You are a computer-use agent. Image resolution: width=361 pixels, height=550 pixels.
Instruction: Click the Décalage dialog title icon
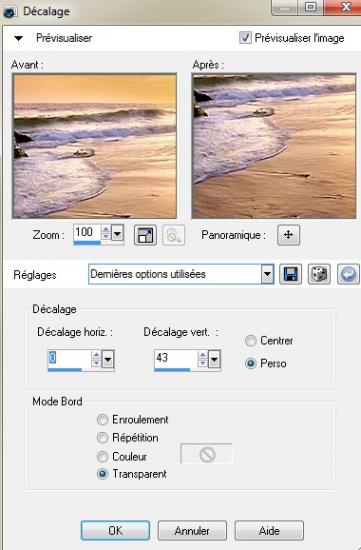[9, 12]
